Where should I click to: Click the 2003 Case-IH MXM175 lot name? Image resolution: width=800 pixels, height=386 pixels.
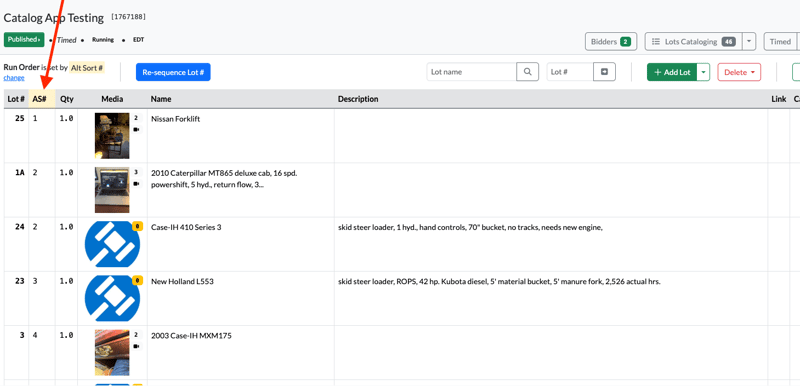[x=191, y=336]
